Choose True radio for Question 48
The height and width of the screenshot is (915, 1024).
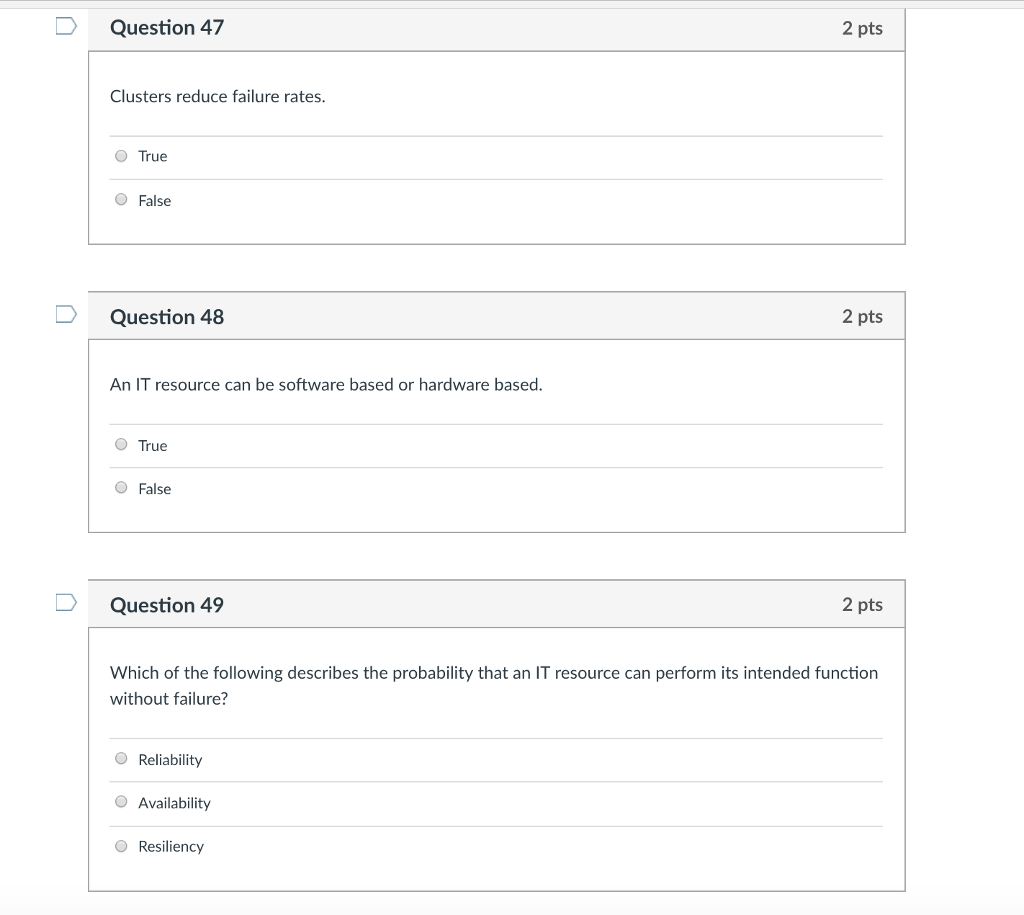(x=121, y=445)
